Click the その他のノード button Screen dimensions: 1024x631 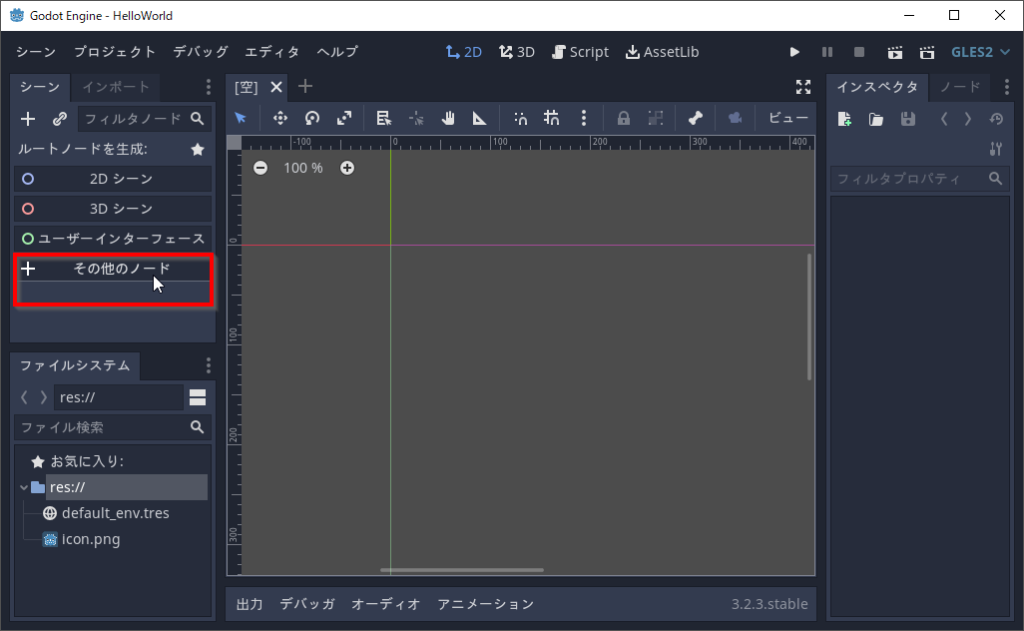113,269
